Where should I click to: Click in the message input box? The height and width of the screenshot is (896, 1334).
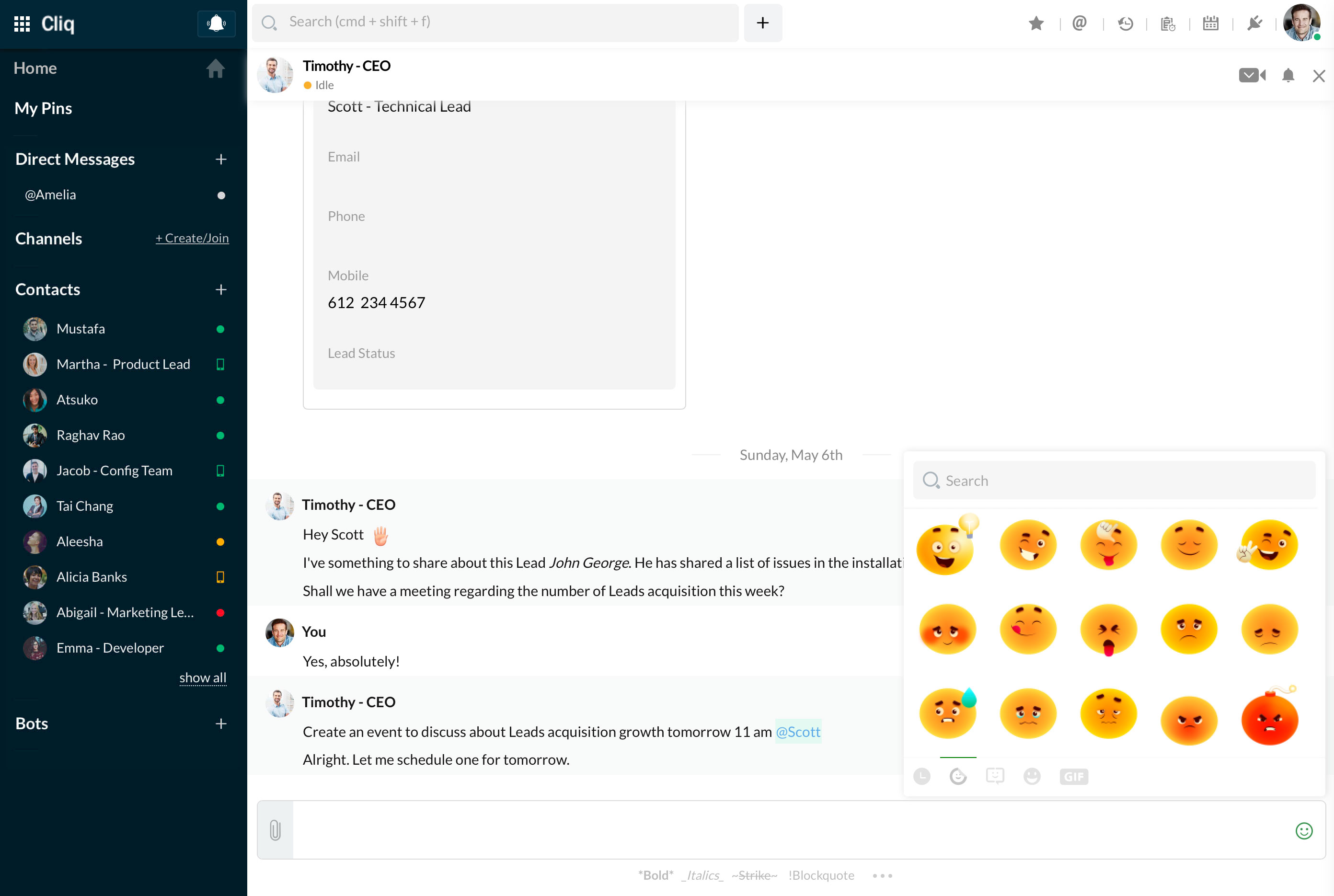pyautogui.click(x=791, y=830)
